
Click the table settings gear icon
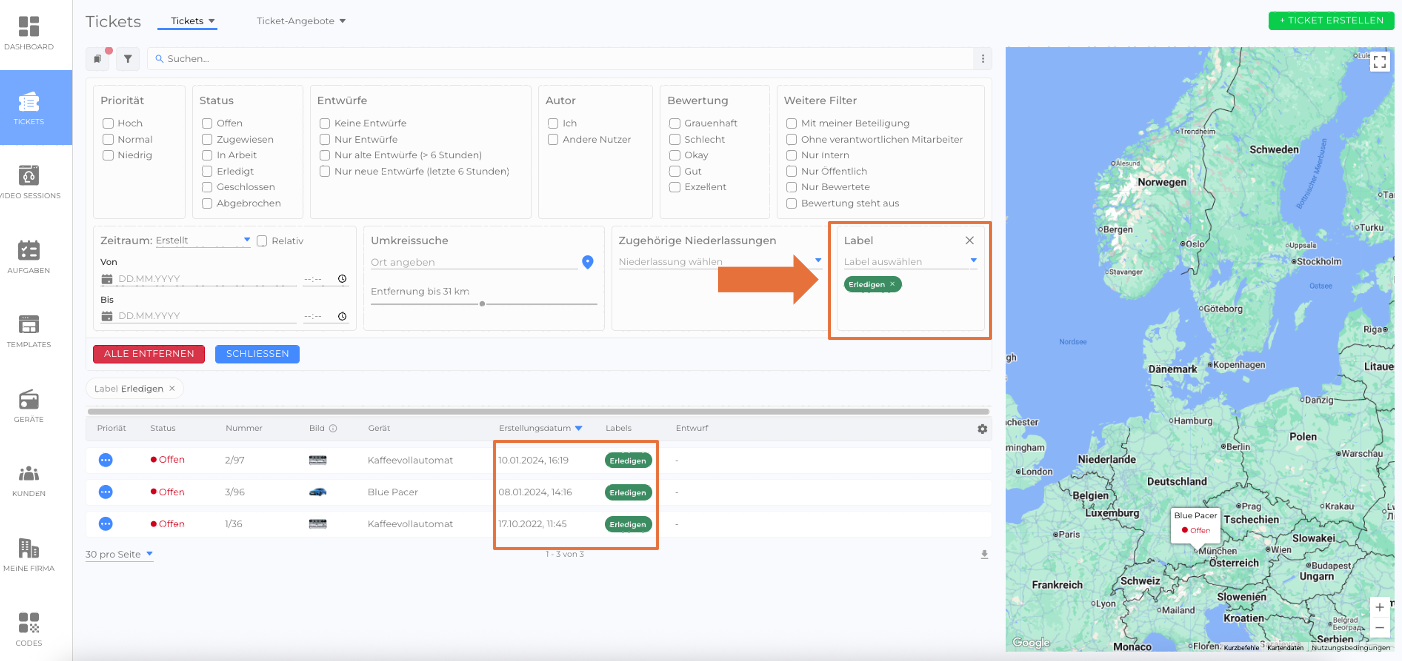point(982,429)
